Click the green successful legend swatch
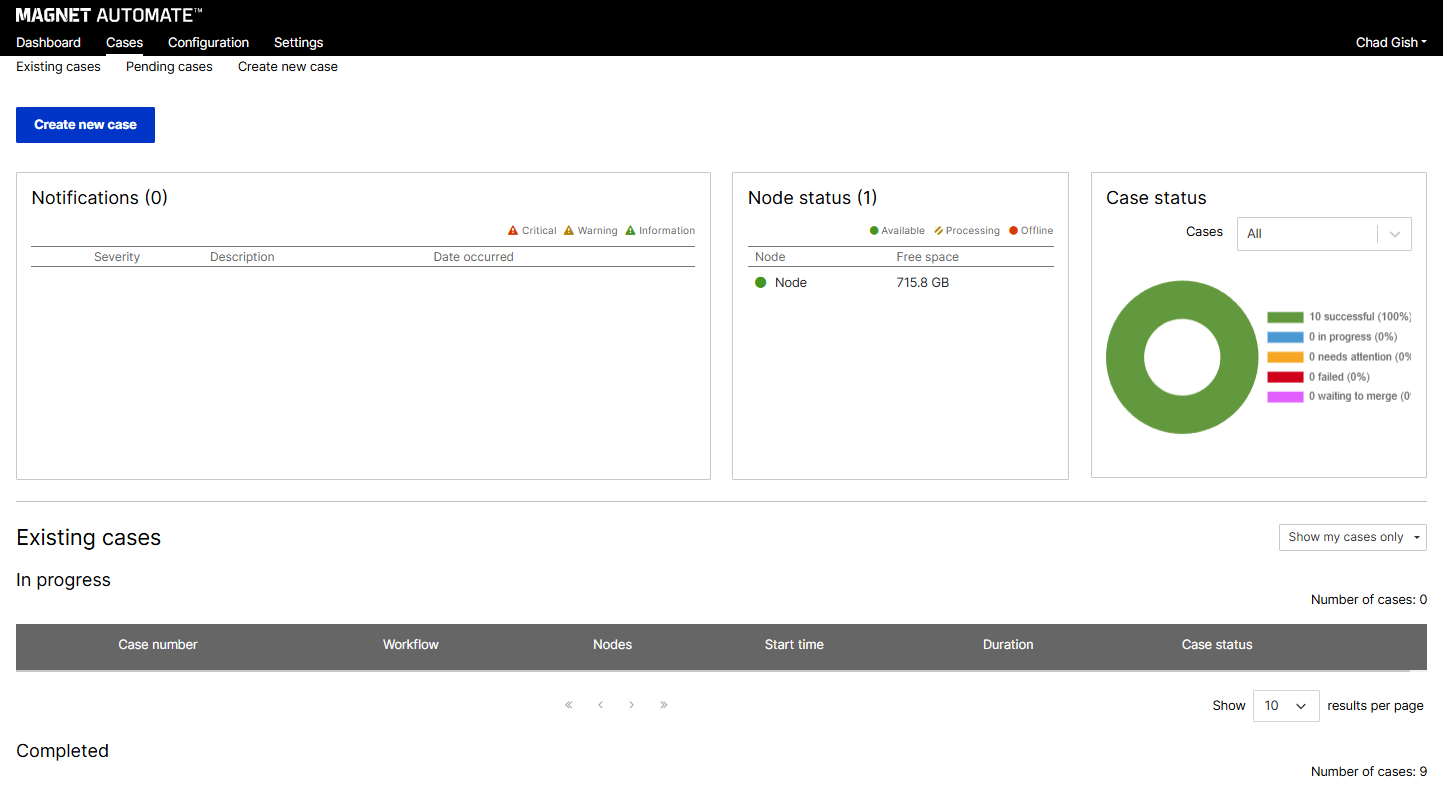1443x790 pixels. 1285,317
